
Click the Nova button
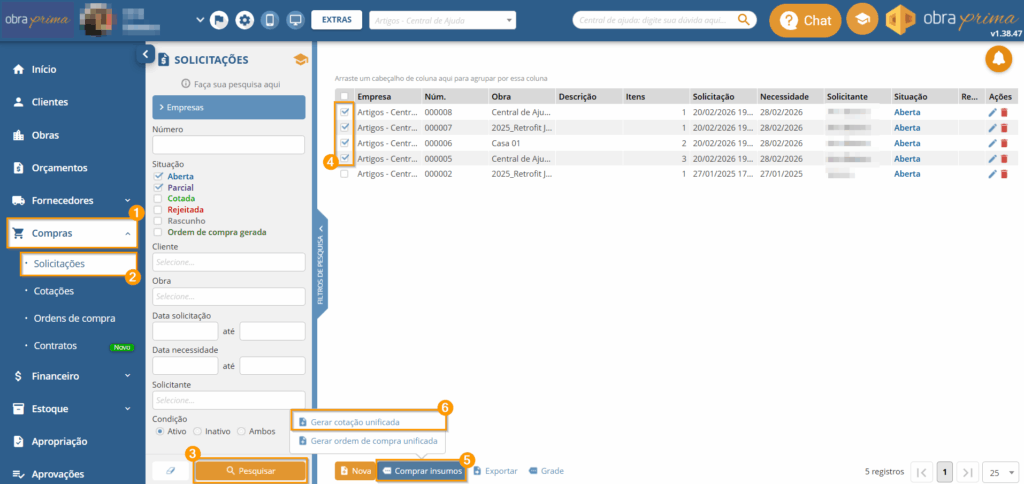tap(355, 470)
